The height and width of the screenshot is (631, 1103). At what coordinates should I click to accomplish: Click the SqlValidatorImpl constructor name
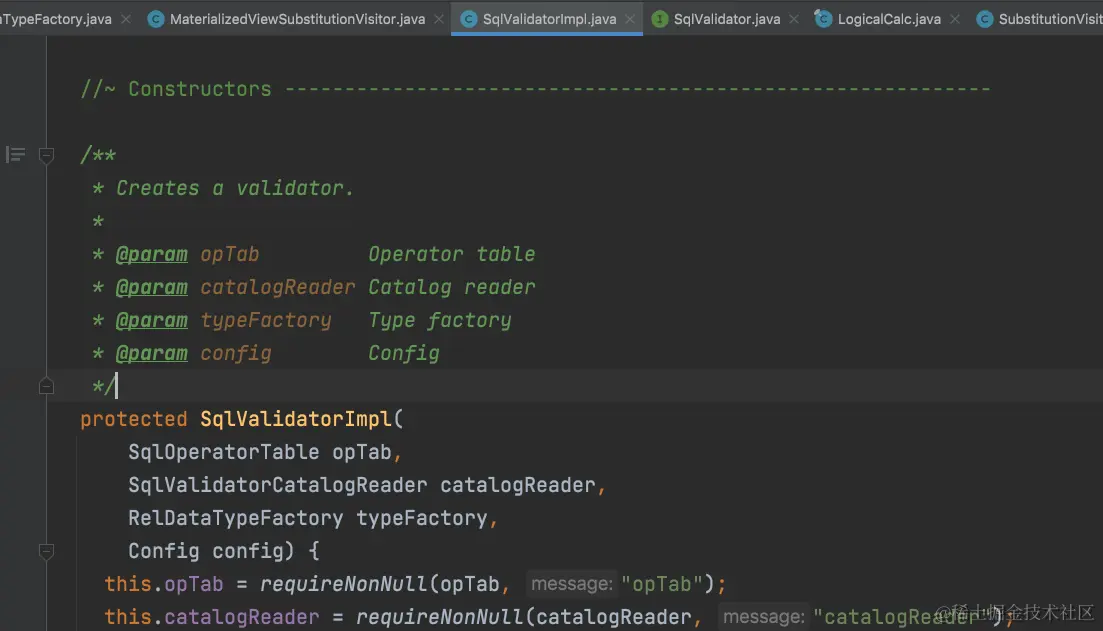tap(295, 419)
